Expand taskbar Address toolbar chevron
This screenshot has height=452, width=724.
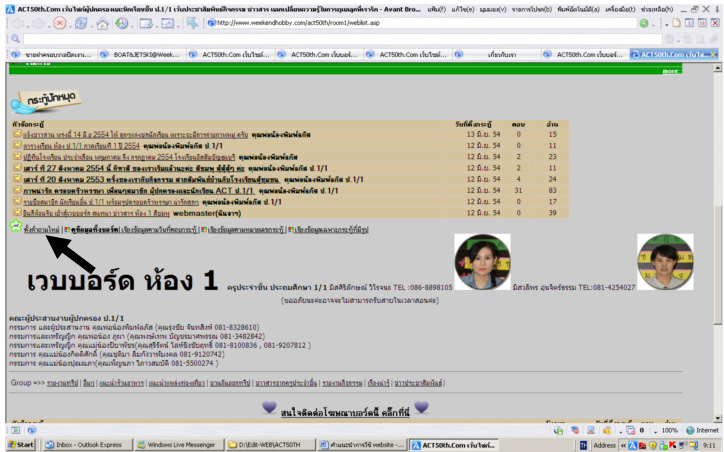pyautogui.click(x=624, y=444)
